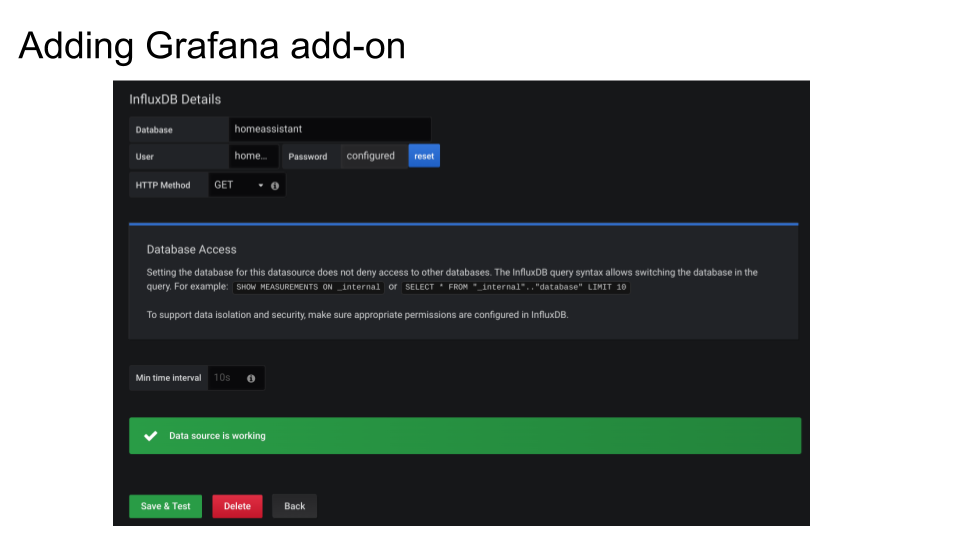Viewport: 960px width, 540px height.
Task: Click the checkmark icon in success banner
Action: coord(151,435)
